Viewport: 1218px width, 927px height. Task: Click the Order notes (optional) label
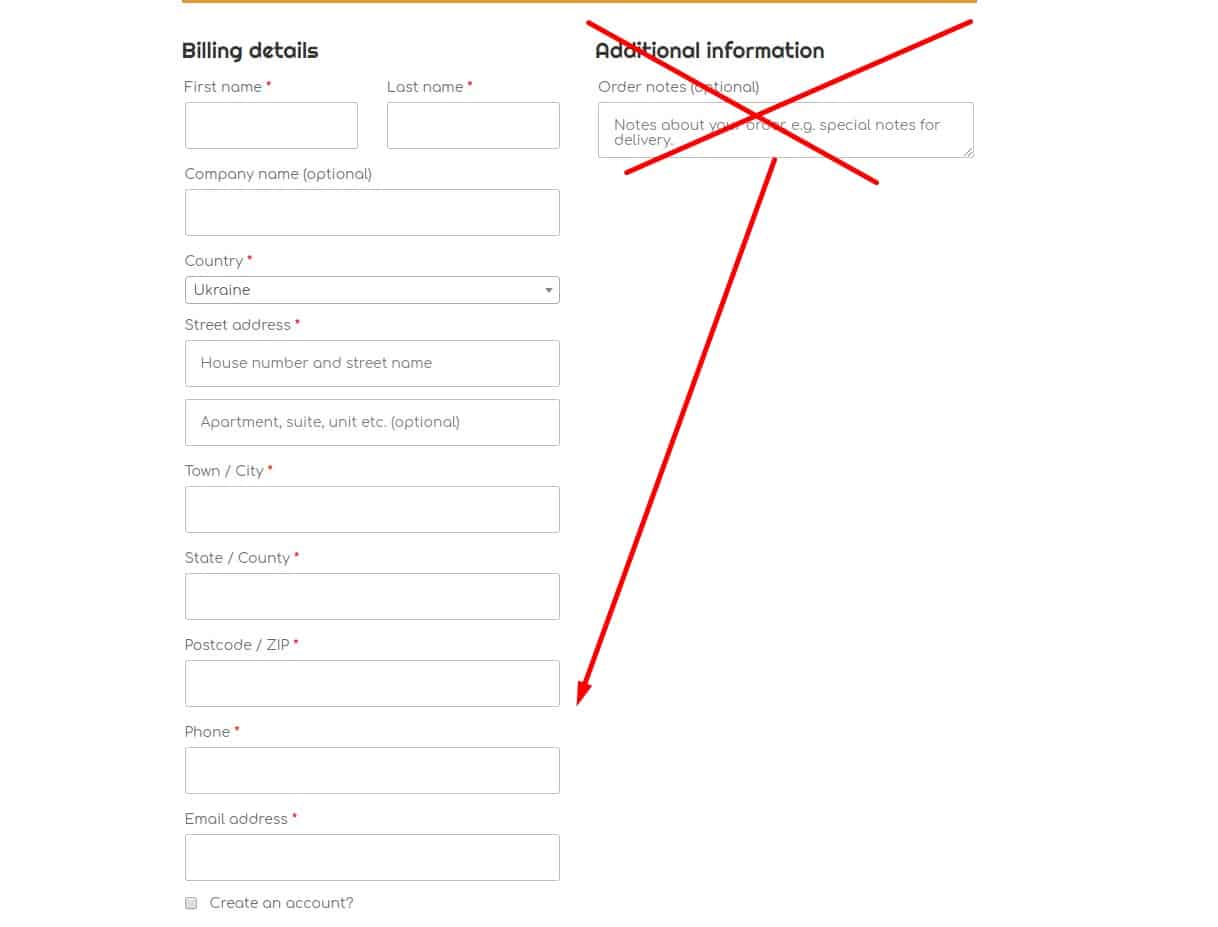coord(677,87)
